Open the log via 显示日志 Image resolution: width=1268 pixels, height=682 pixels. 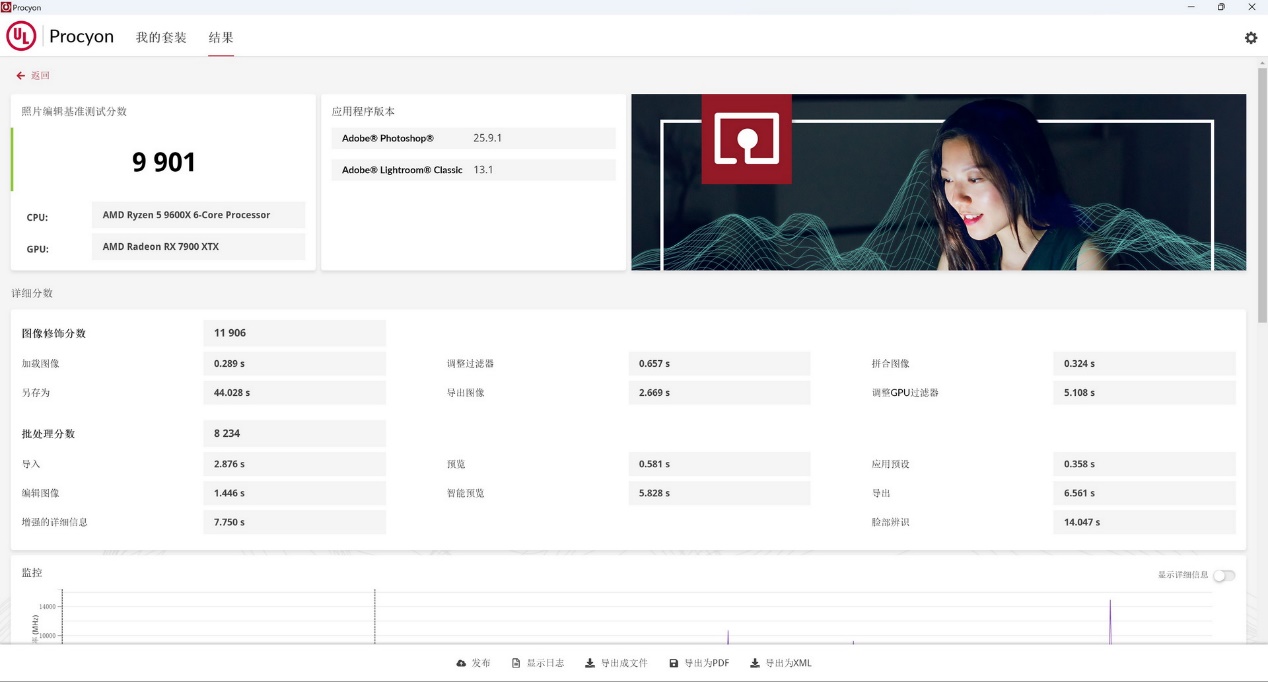(x=537, y=663)
